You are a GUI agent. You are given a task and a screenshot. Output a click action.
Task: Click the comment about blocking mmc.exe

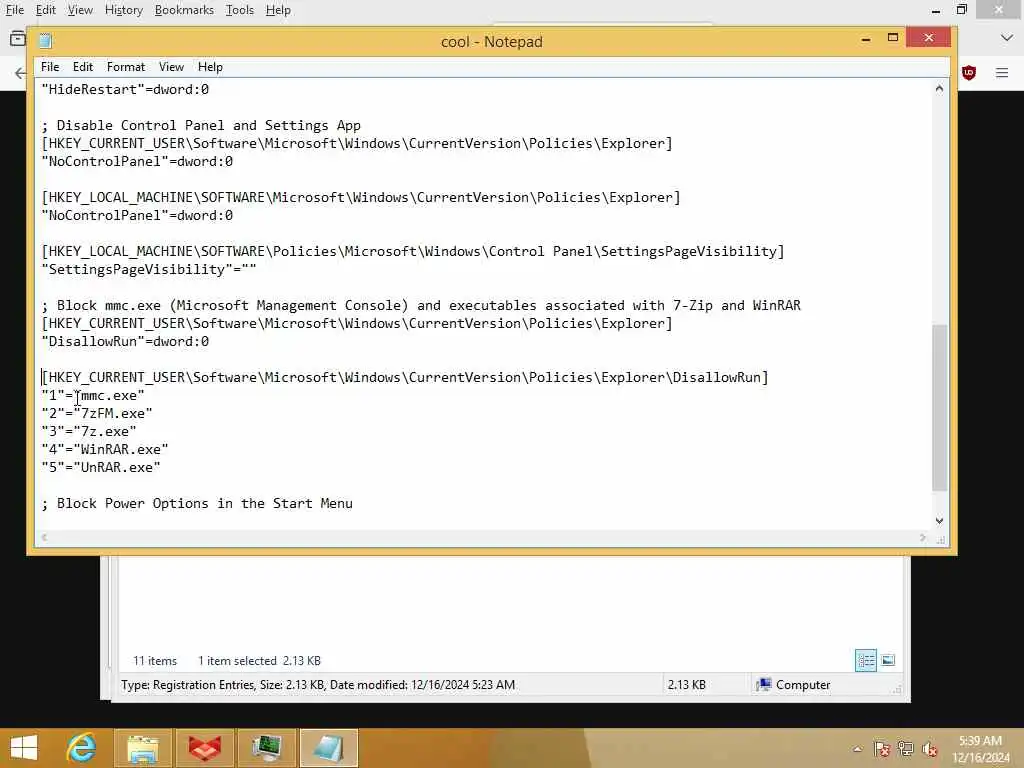coord(421,306)
